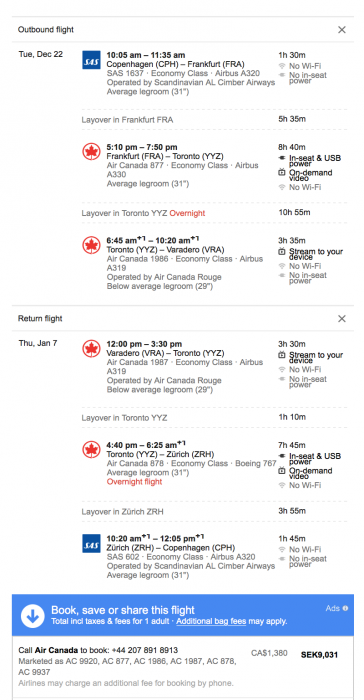The image size is (364, 700).
Task: Click the Ads info icon
Action: click(x=345, y=608)
